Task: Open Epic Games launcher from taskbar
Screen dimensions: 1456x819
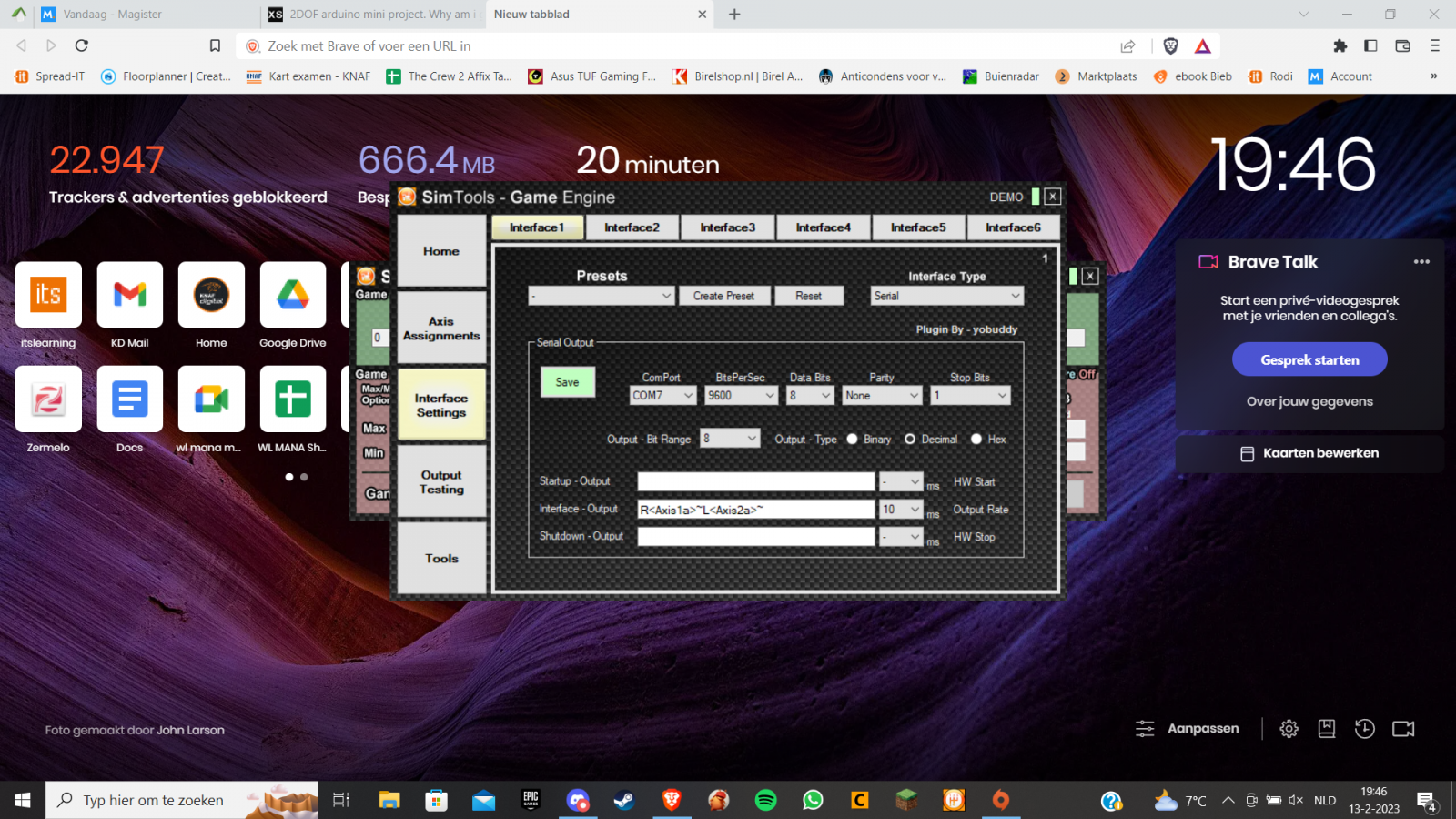Action: pos(531,800)
